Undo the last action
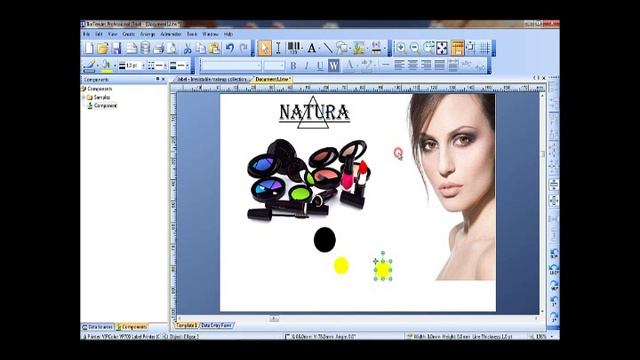Viewport: 640px width, 360px height. coord(230,48)
